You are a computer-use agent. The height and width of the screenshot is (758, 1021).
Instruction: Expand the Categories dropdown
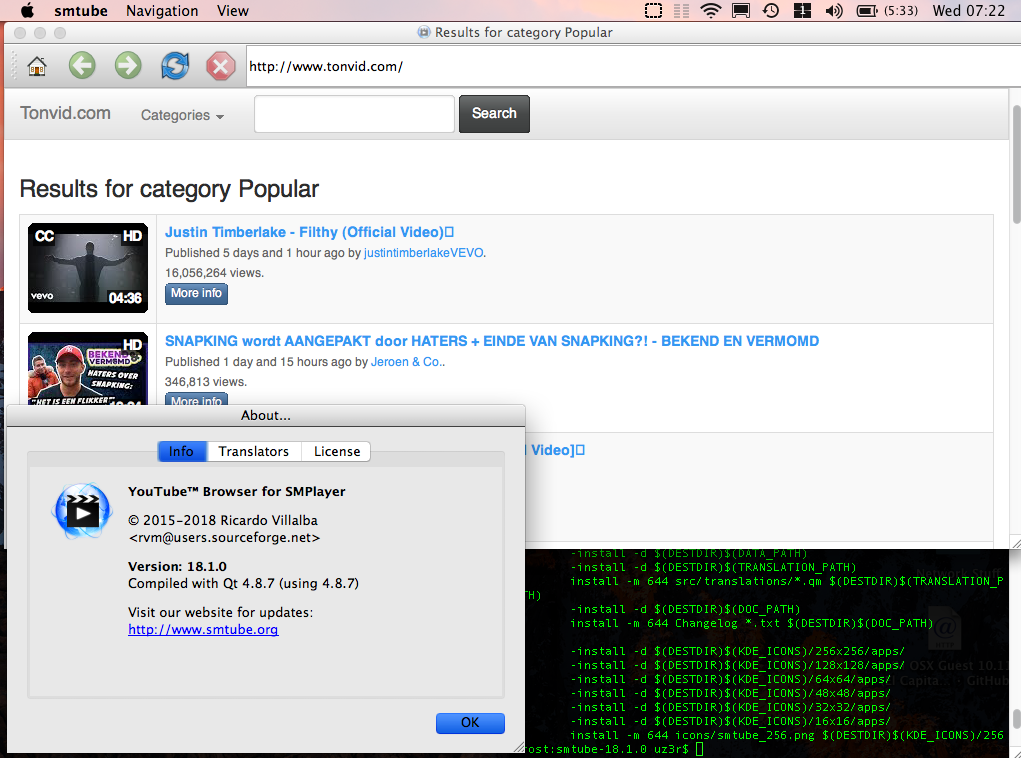(x=182, y=115)
